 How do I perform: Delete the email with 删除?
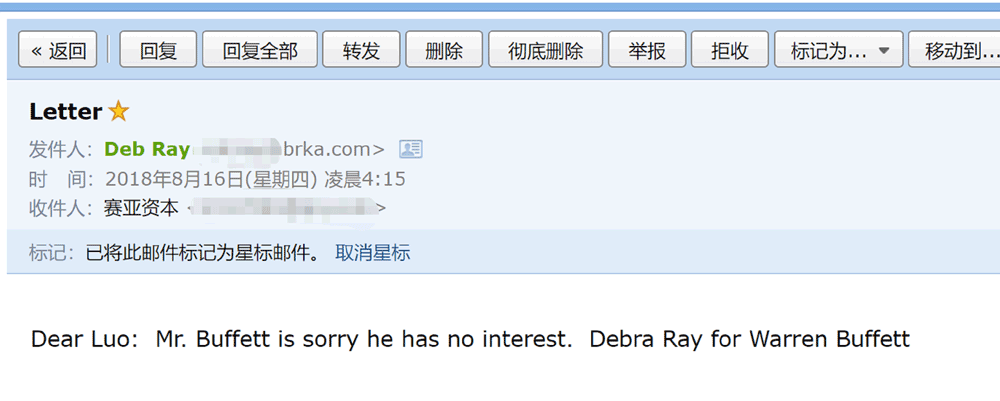(x=443, y=50)
